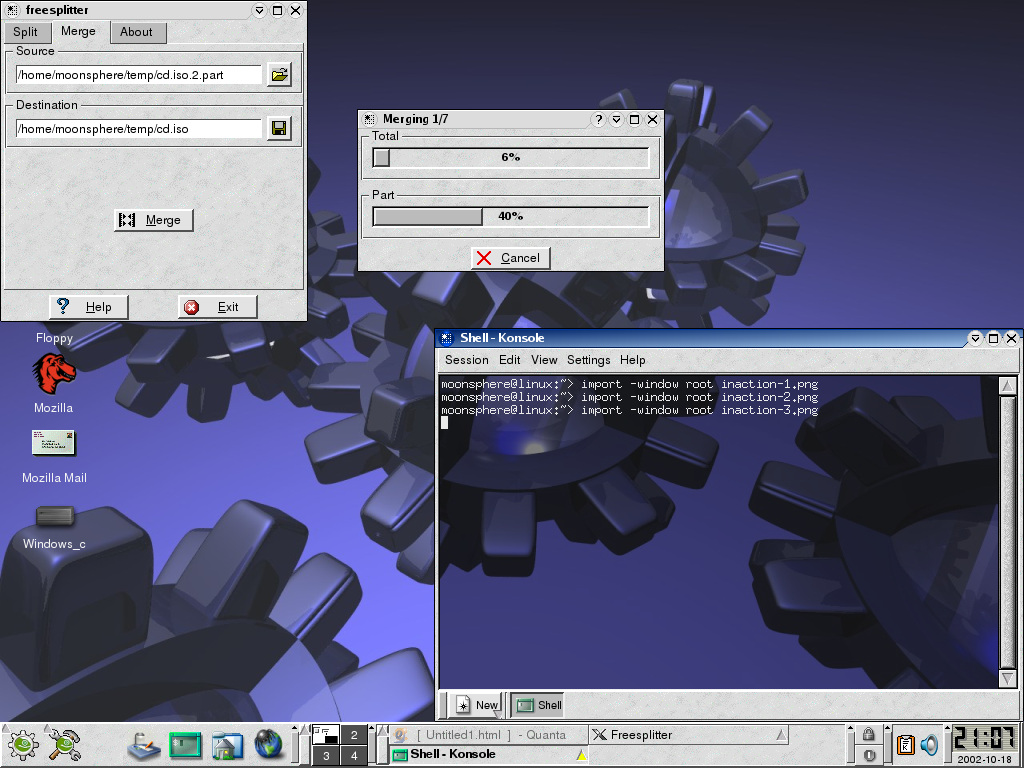Launch the office desk icon in the panel
The image size is (1024, 768).
tap(143, 745)
